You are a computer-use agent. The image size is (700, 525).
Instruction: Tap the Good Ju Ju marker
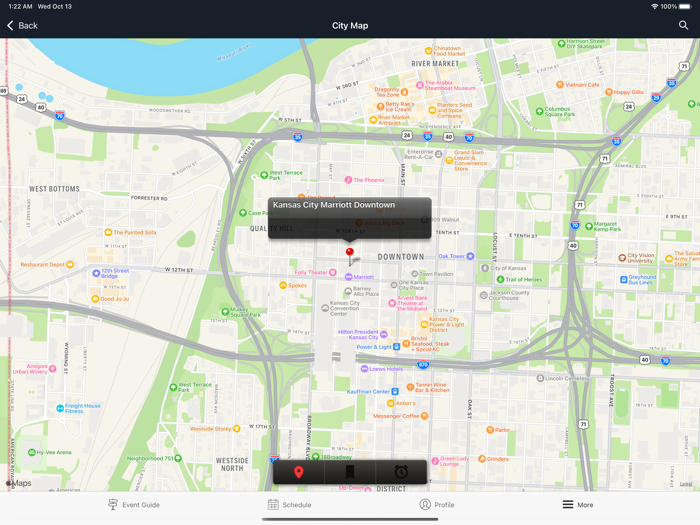click(95, 299)
